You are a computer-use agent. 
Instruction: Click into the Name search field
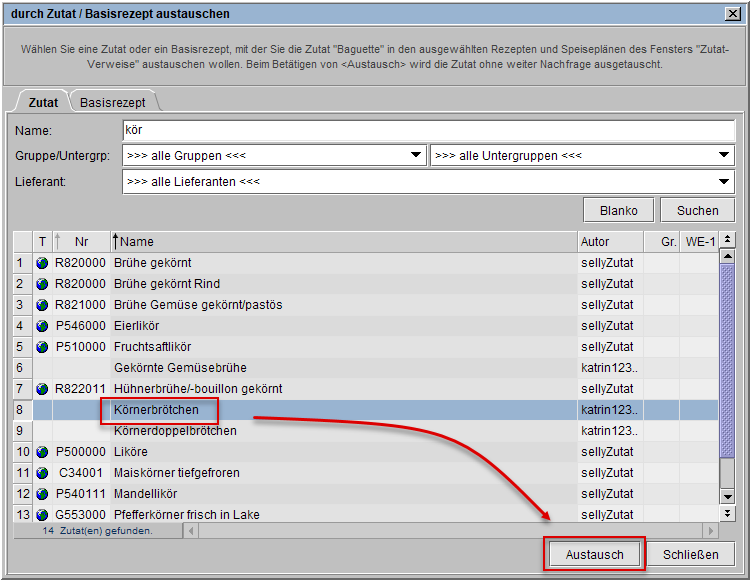click(429, 130)
